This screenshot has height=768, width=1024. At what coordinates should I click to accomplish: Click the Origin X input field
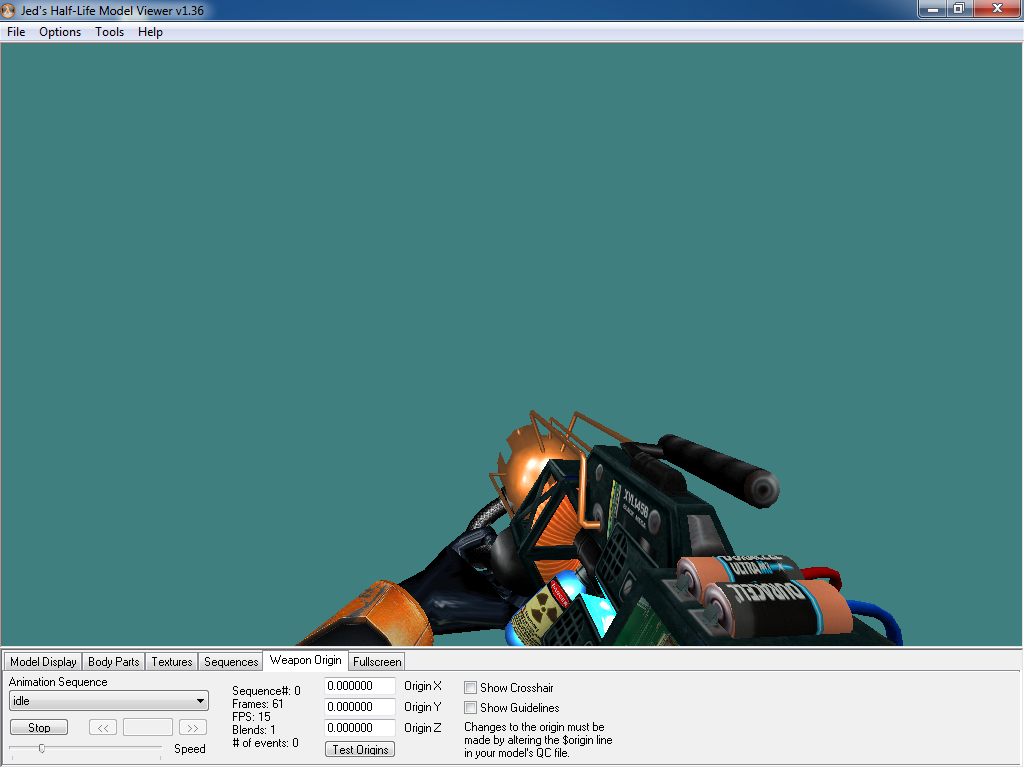pos(360,686)
